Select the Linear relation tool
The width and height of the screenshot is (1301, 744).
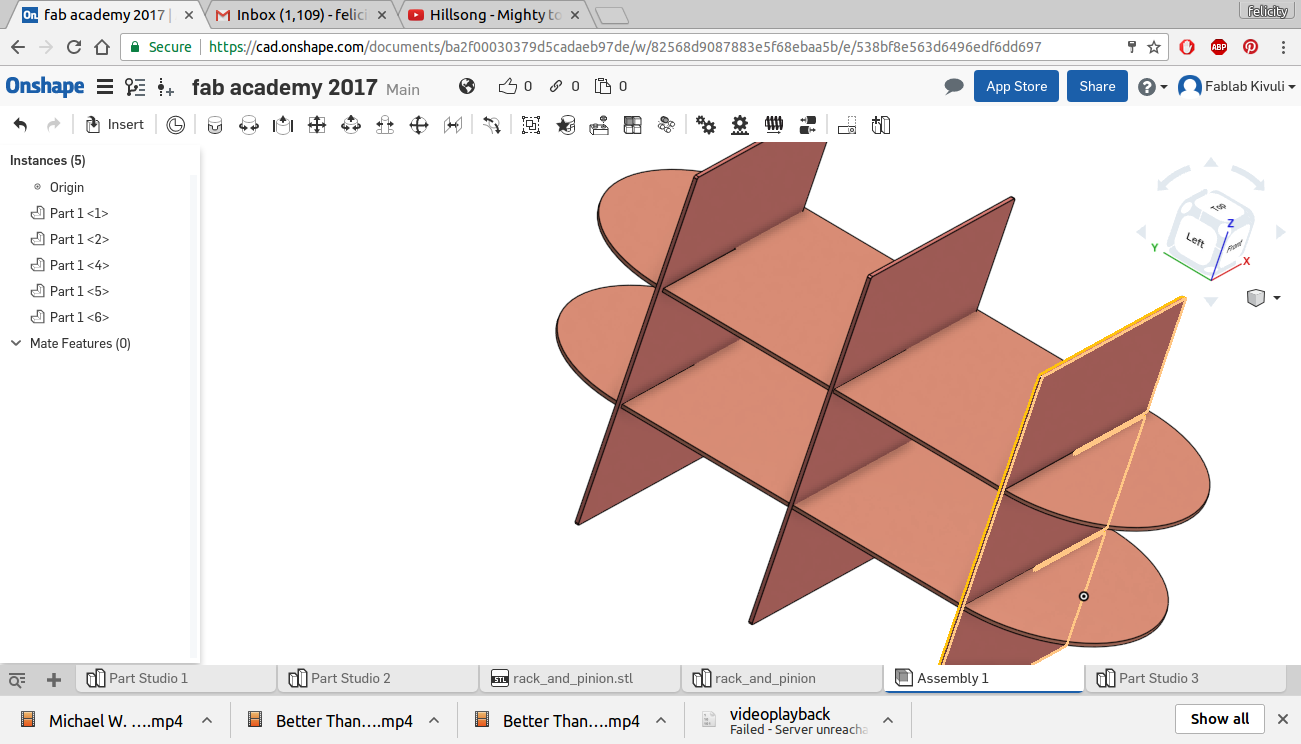[x=808, y=125]
